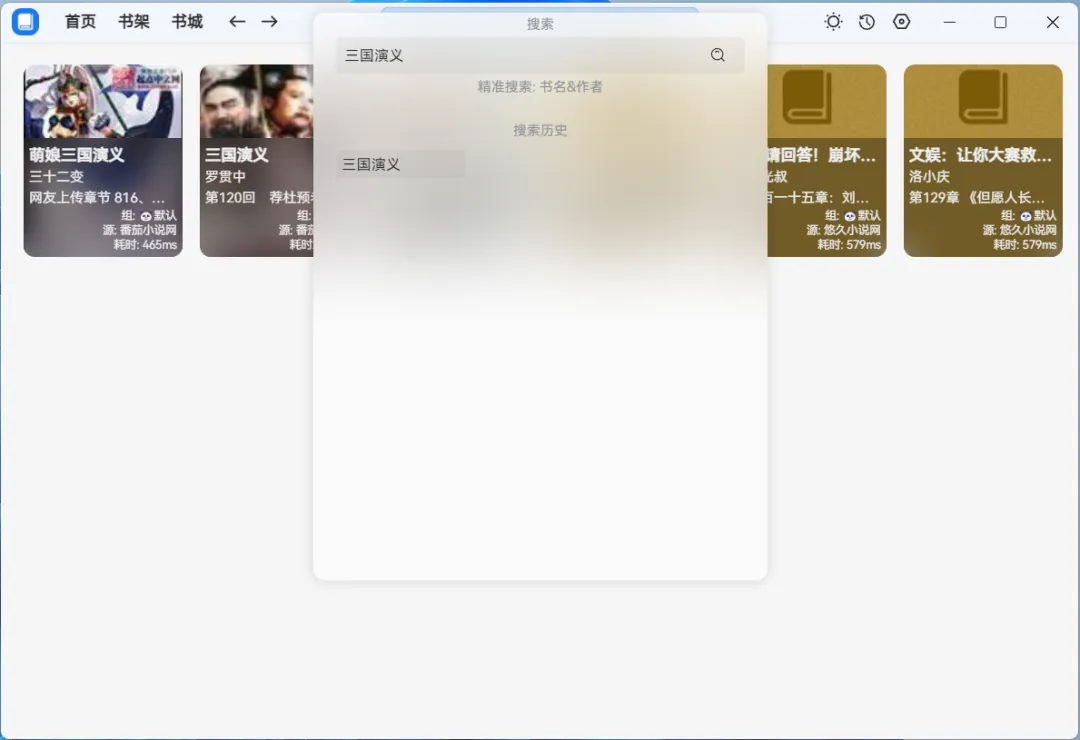Open settings hexagon gear icon
This screenshot has width=1080, height=740.
901,22
